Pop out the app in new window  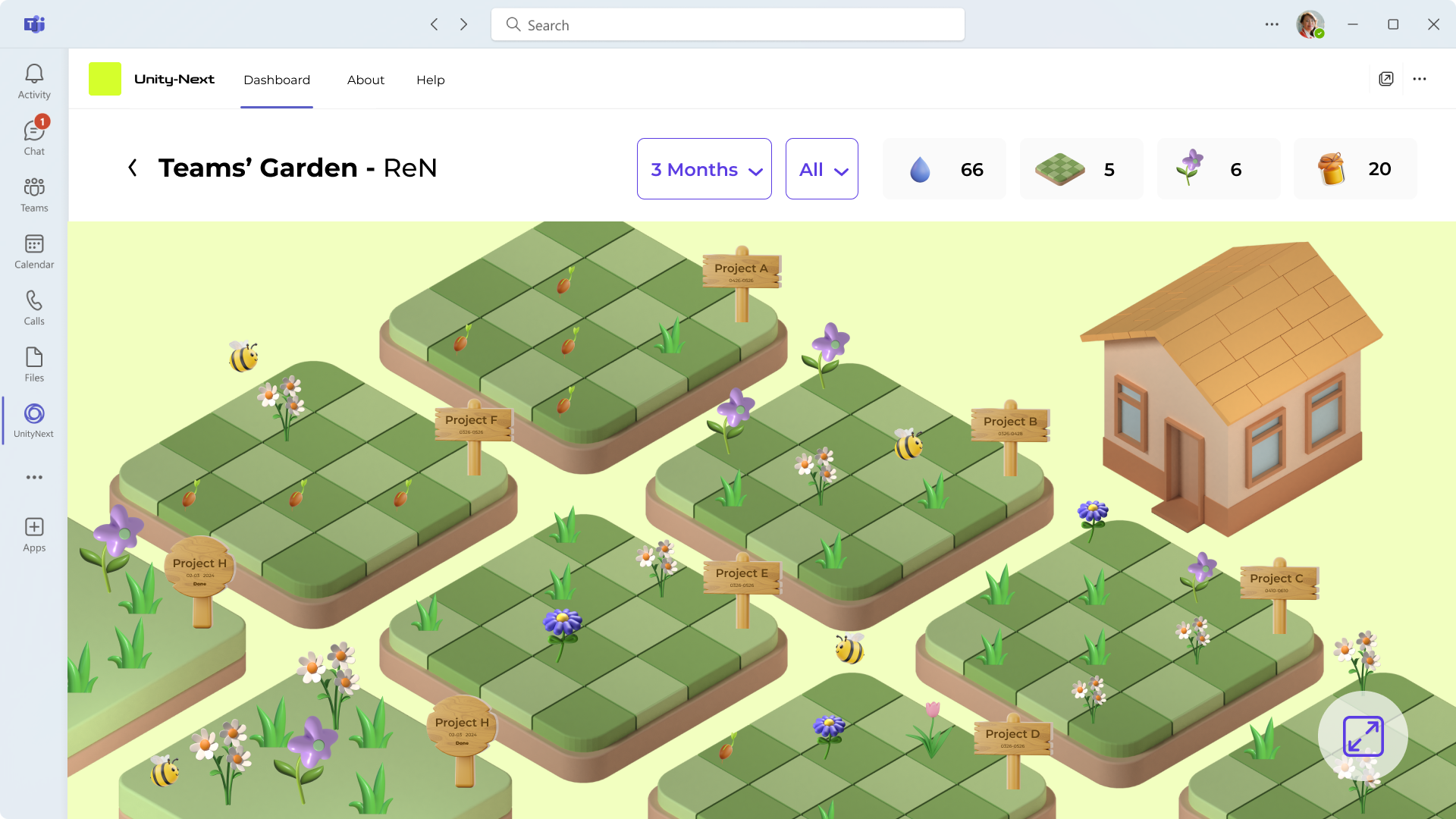pyautogui.click(x=1386, y=79)
